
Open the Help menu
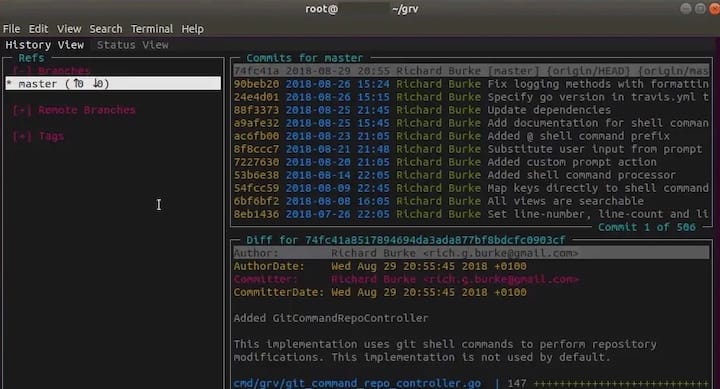[192, 29]
